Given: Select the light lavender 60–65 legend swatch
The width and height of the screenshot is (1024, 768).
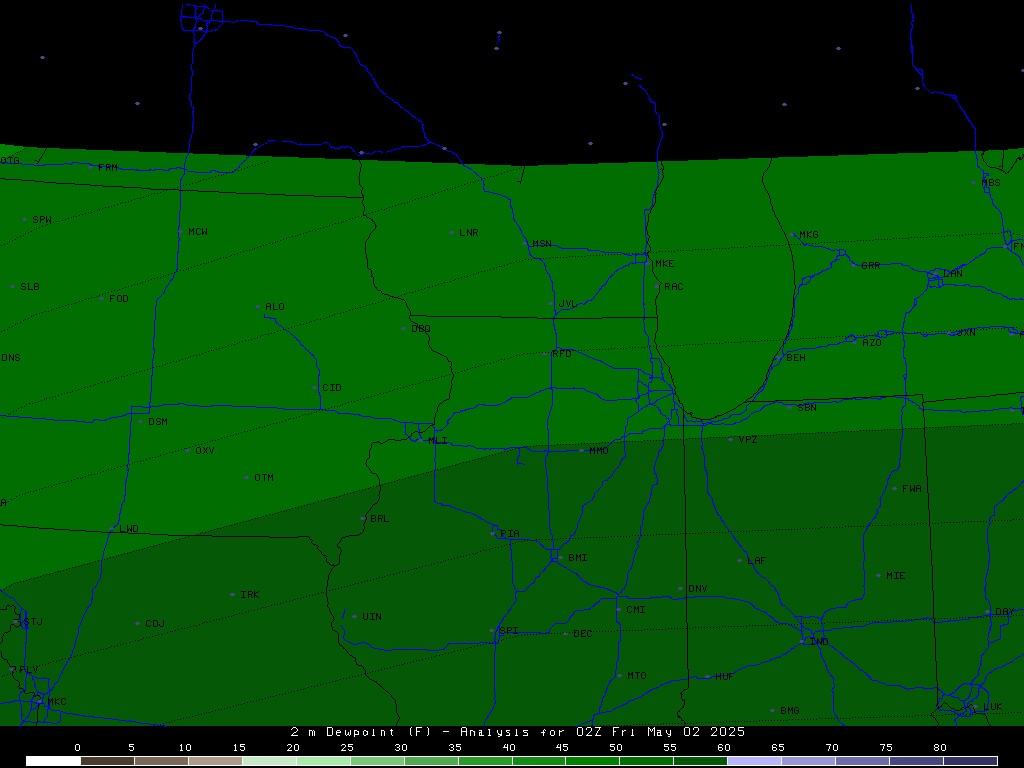Looking at the screenshot, I should pyautogui.click(x=754, y=761).
